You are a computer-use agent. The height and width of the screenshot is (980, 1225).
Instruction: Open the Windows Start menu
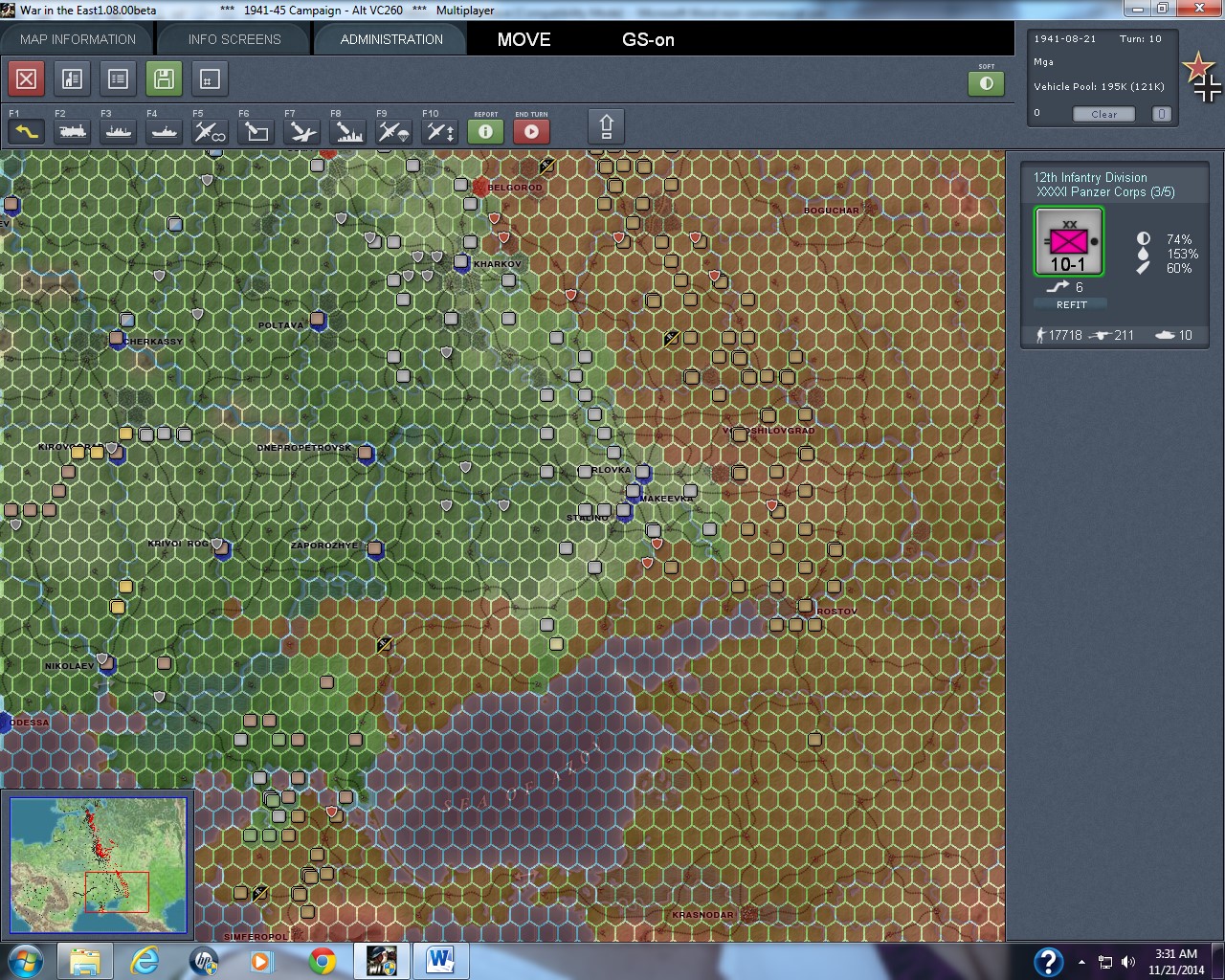24,961
